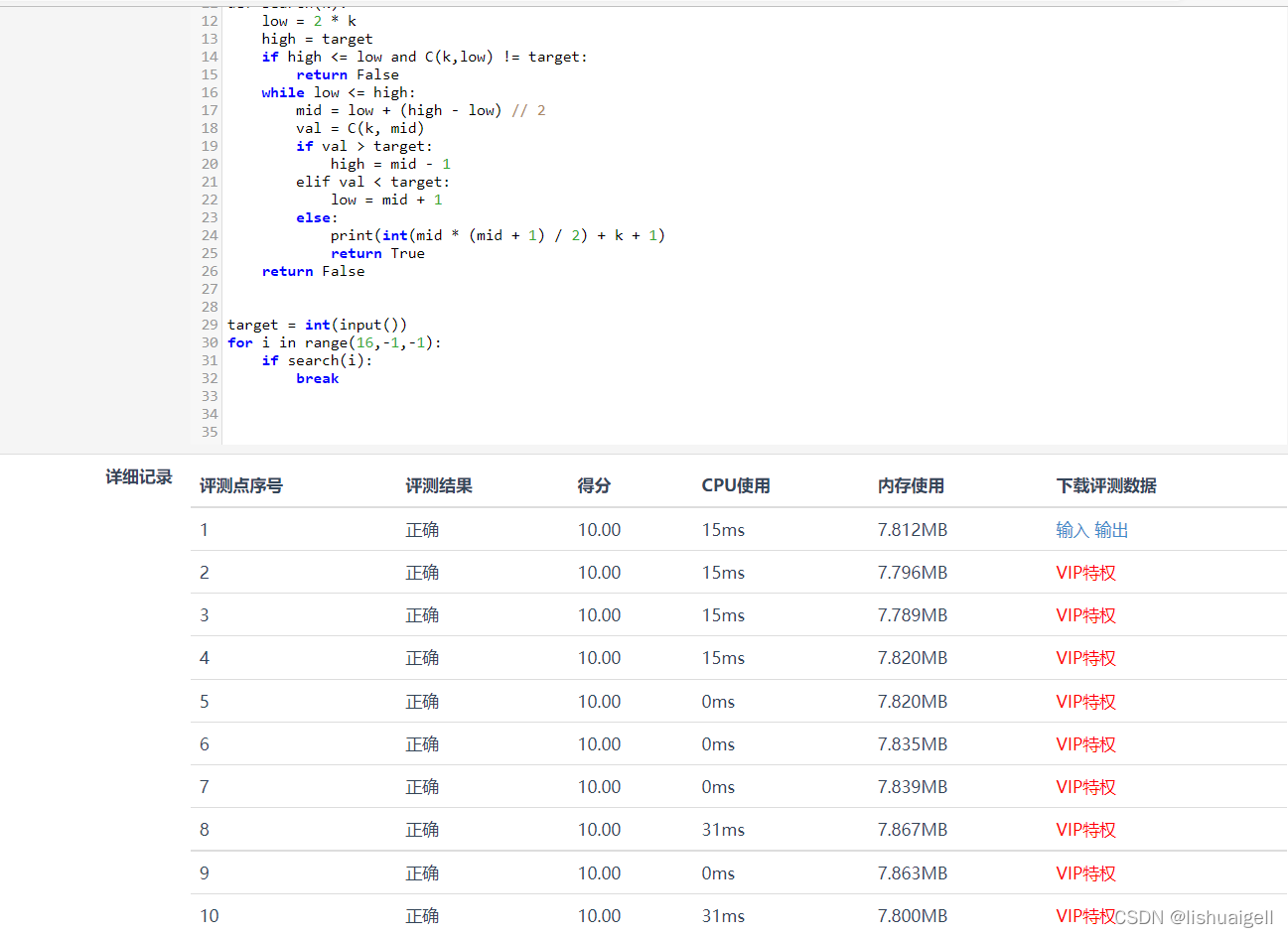Viewport: 1288px width, 937px height.
Task: Open the 输出 download link for test 1
Action: (x=1111, y=530)
